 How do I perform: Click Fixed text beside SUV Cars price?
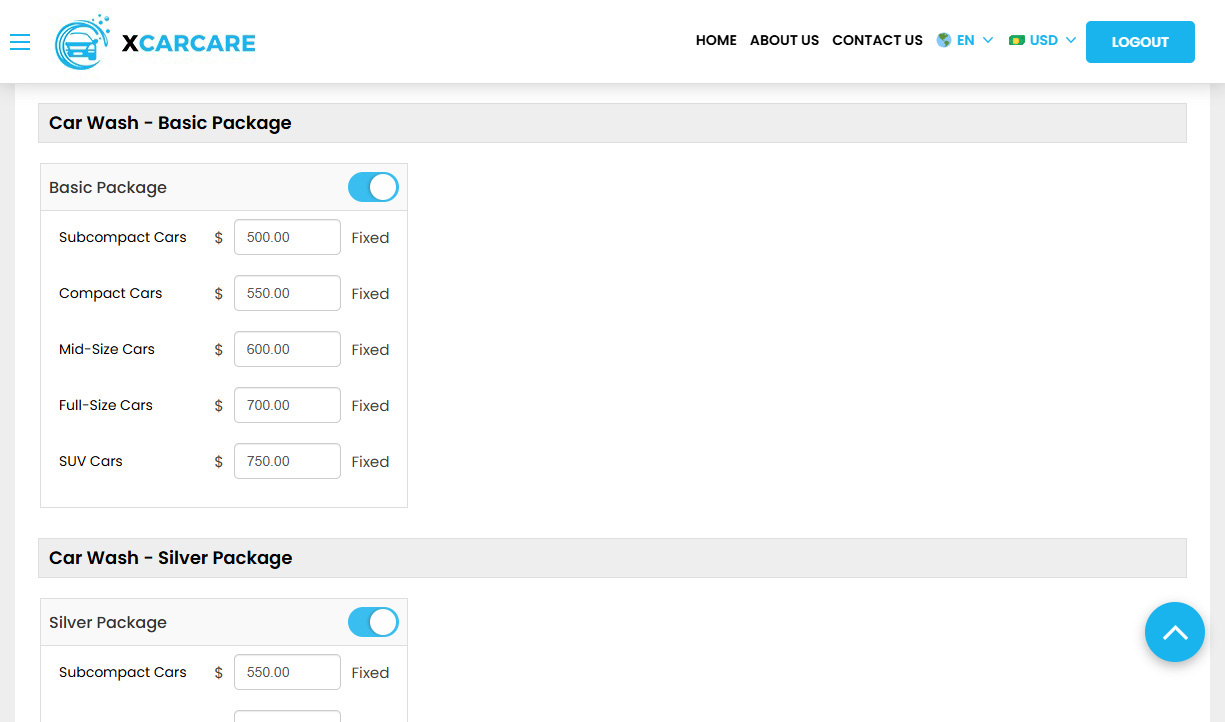[x=370, y=462]
